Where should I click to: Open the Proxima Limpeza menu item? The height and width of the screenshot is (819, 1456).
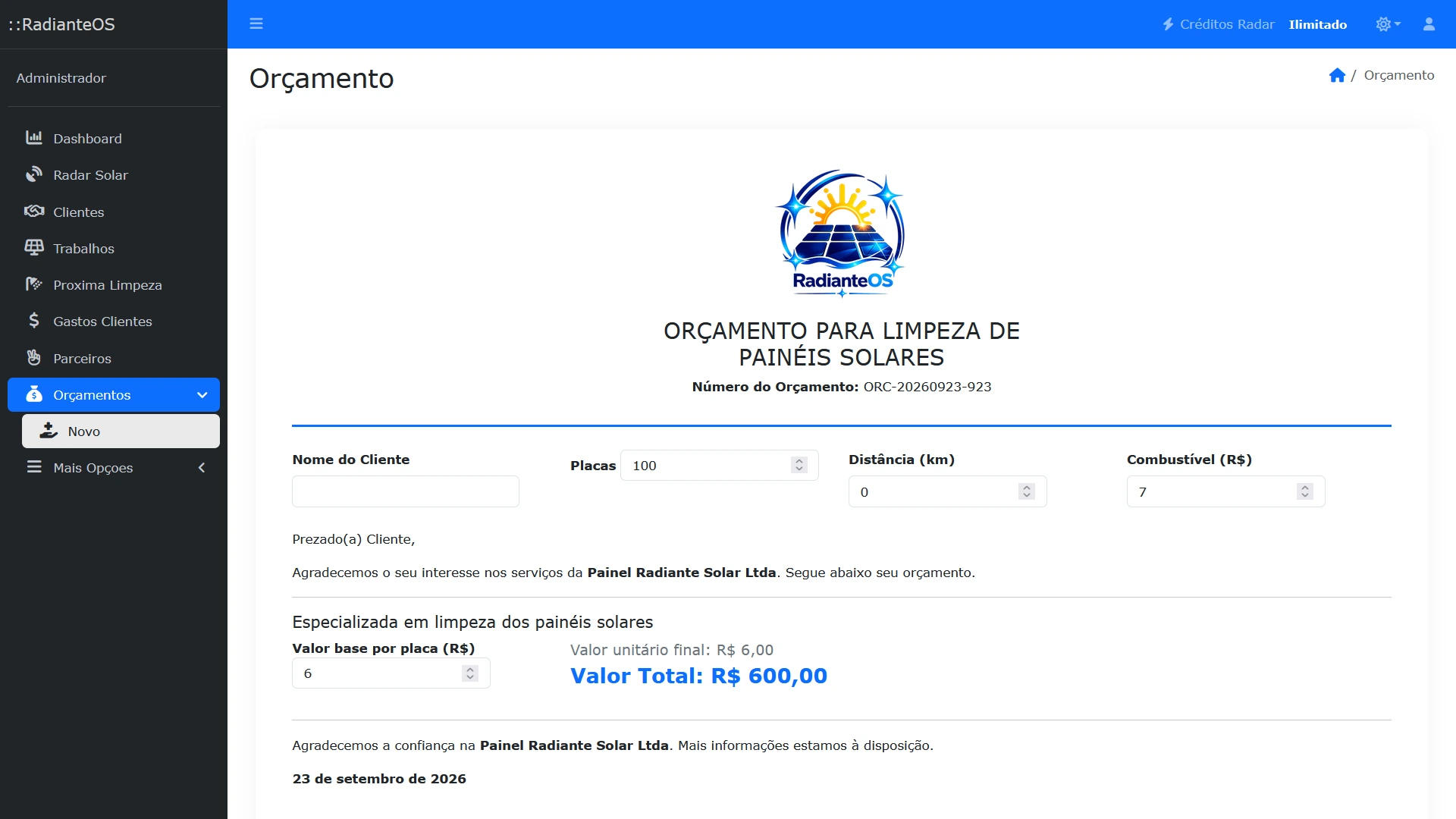[x=114, y=284]
